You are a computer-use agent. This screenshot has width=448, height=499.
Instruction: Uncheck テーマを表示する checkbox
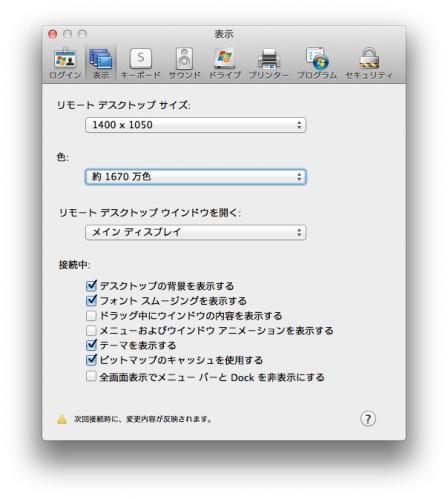91,345
